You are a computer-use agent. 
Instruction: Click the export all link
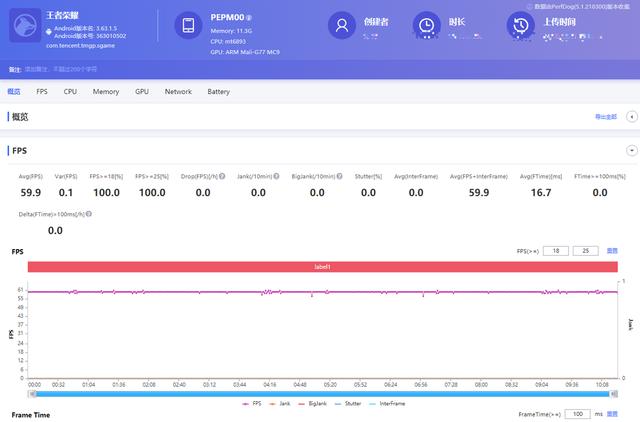tap(606, 117)
